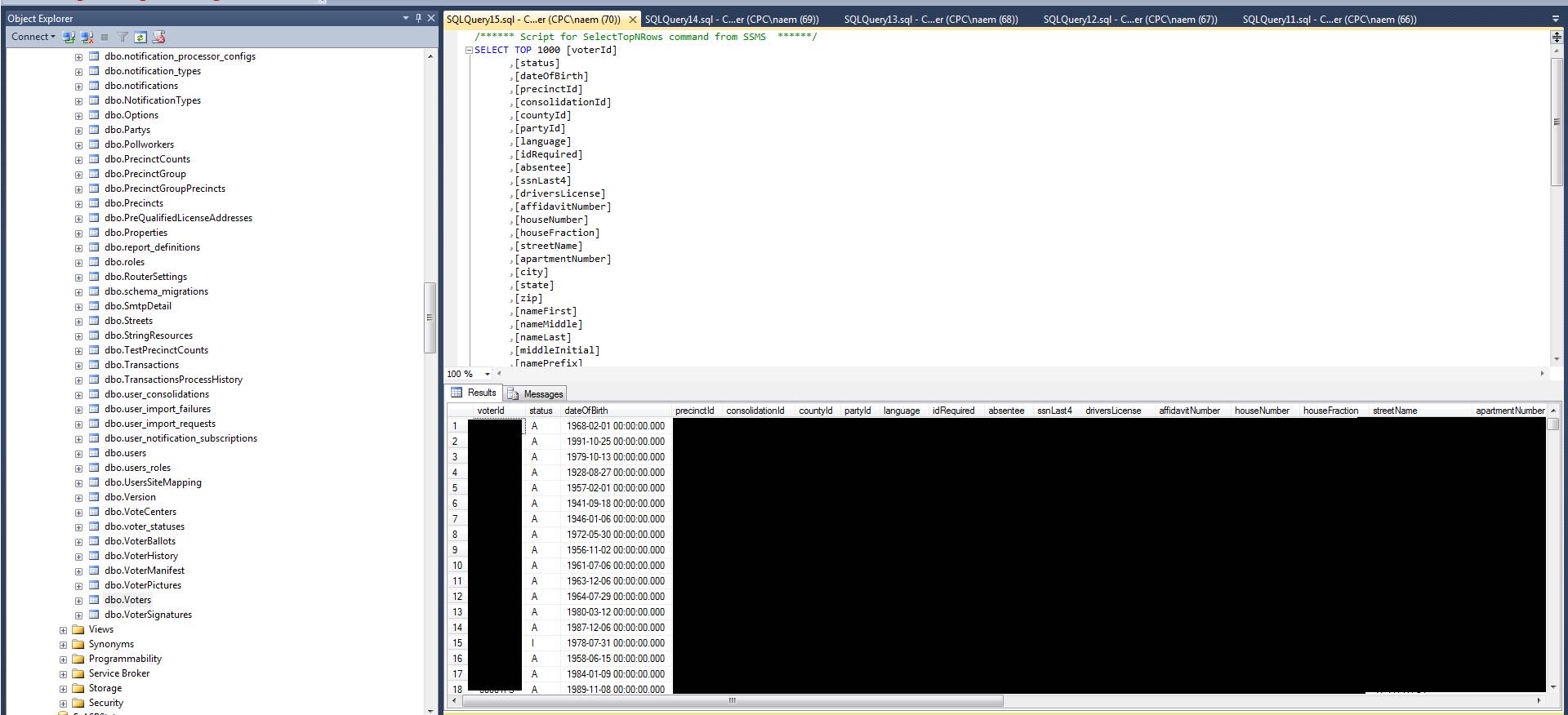Click the Service Broker folder icon
This screenshot has width=1568, height=715.
[x=78, y=673]
